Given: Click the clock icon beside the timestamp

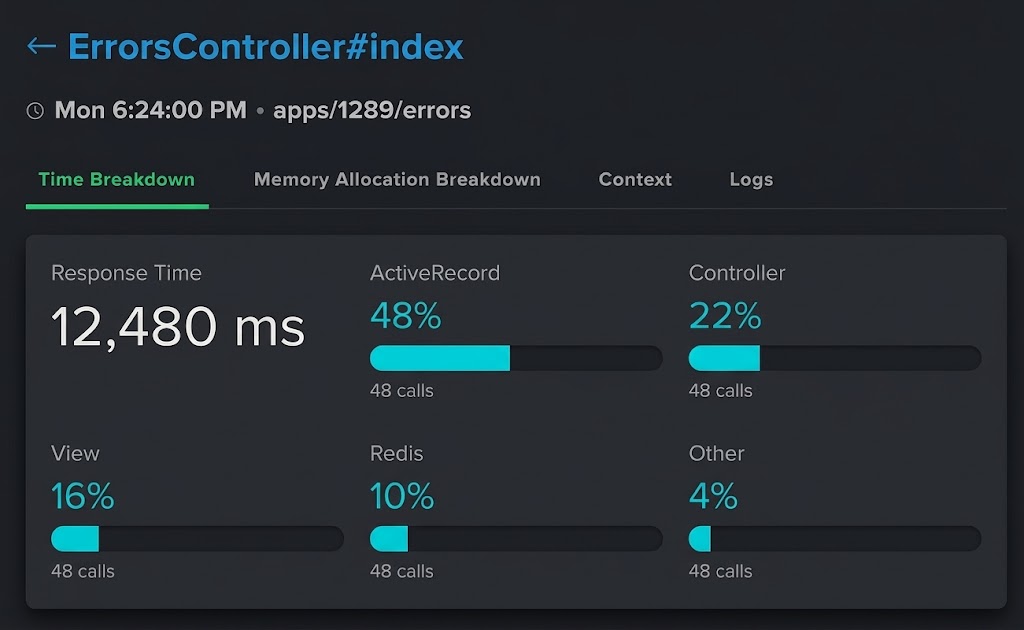Looking at the screenshot, I should tap(35, 110).
